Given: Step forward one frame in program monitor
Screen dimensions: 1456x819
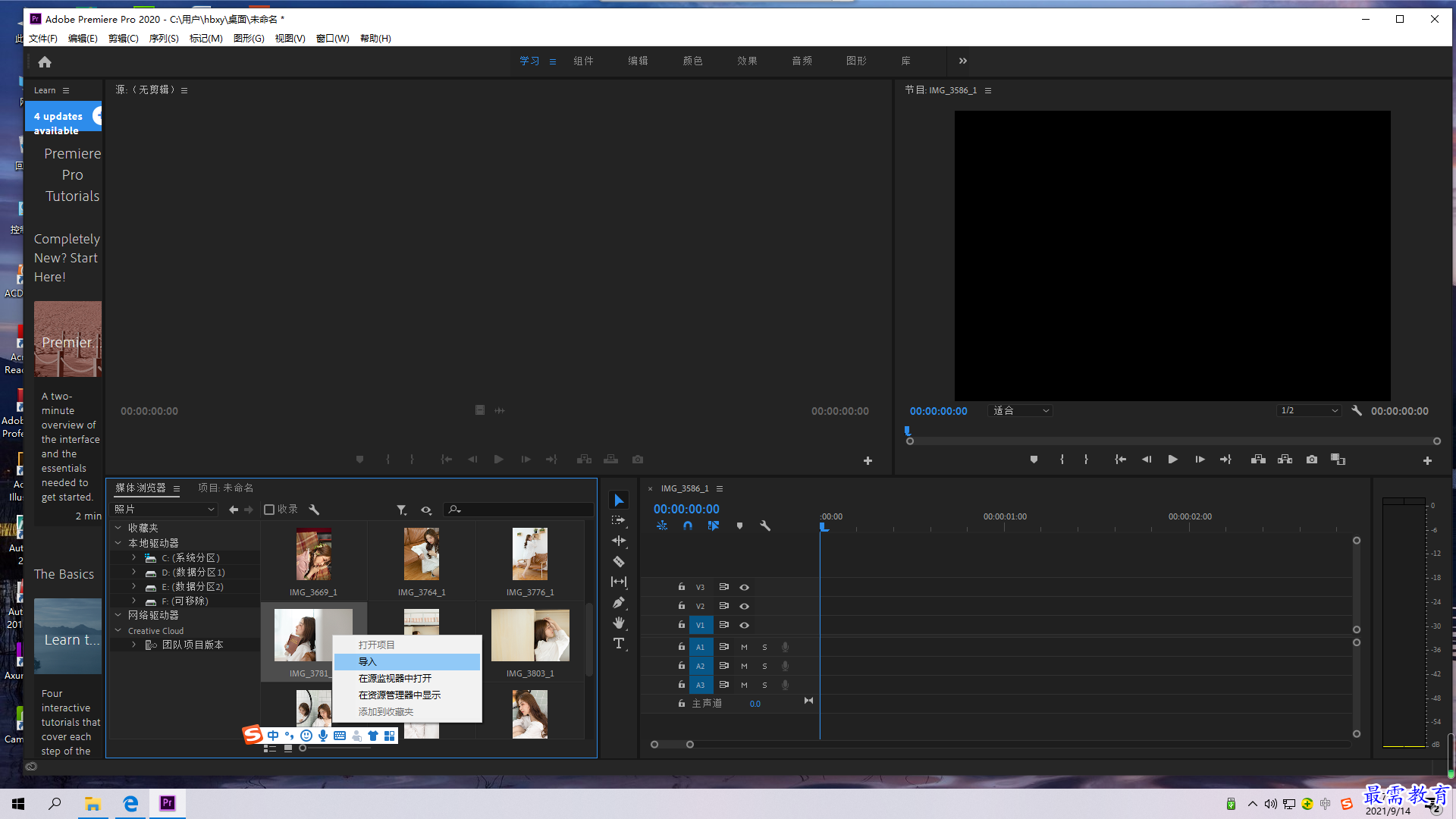Looking at the screenshot, I should 1200,460.
